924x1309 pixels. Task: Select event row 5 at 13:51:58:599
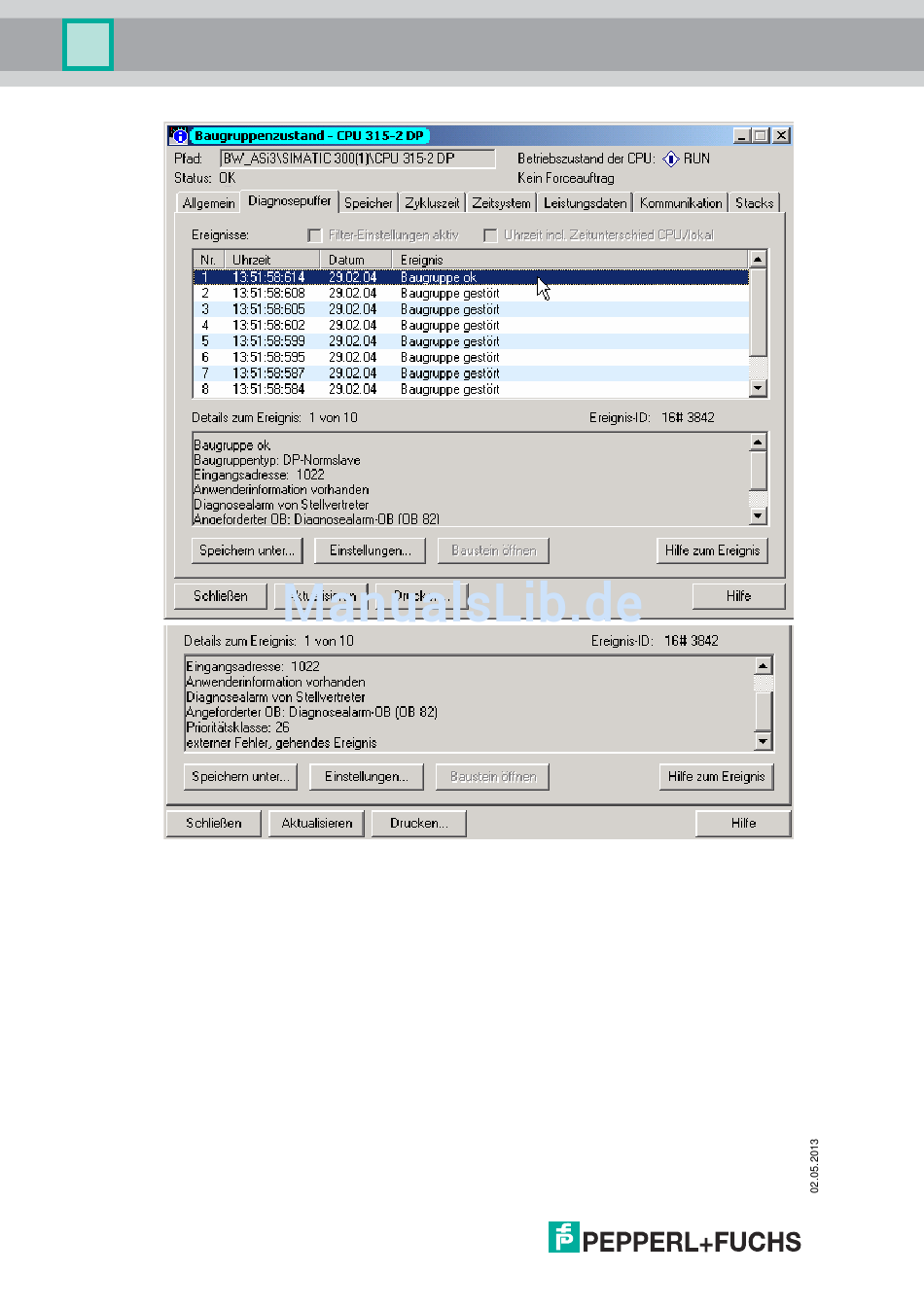click(471, 341)
